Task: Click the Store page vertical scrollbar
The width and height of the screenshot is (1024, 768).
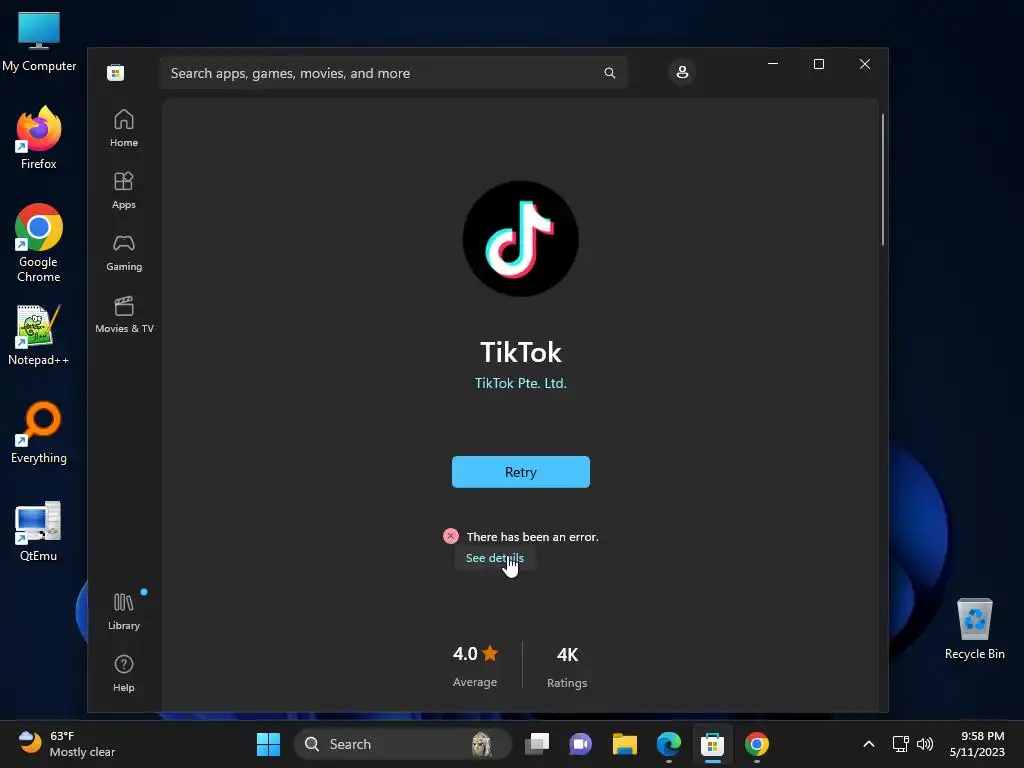Action: 882,180
